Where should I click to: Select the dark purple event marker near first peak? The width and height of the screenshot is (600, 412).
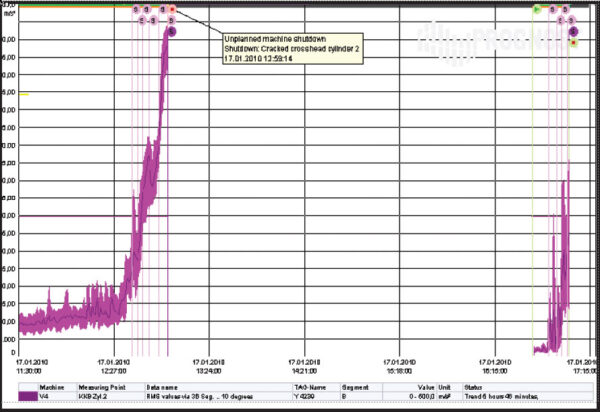(x=171, y=31)
